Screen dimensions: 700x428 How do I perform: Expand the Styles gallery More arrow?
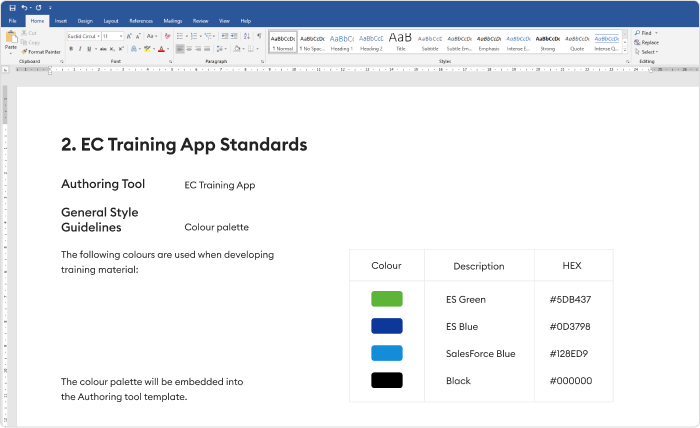point(625,50)
